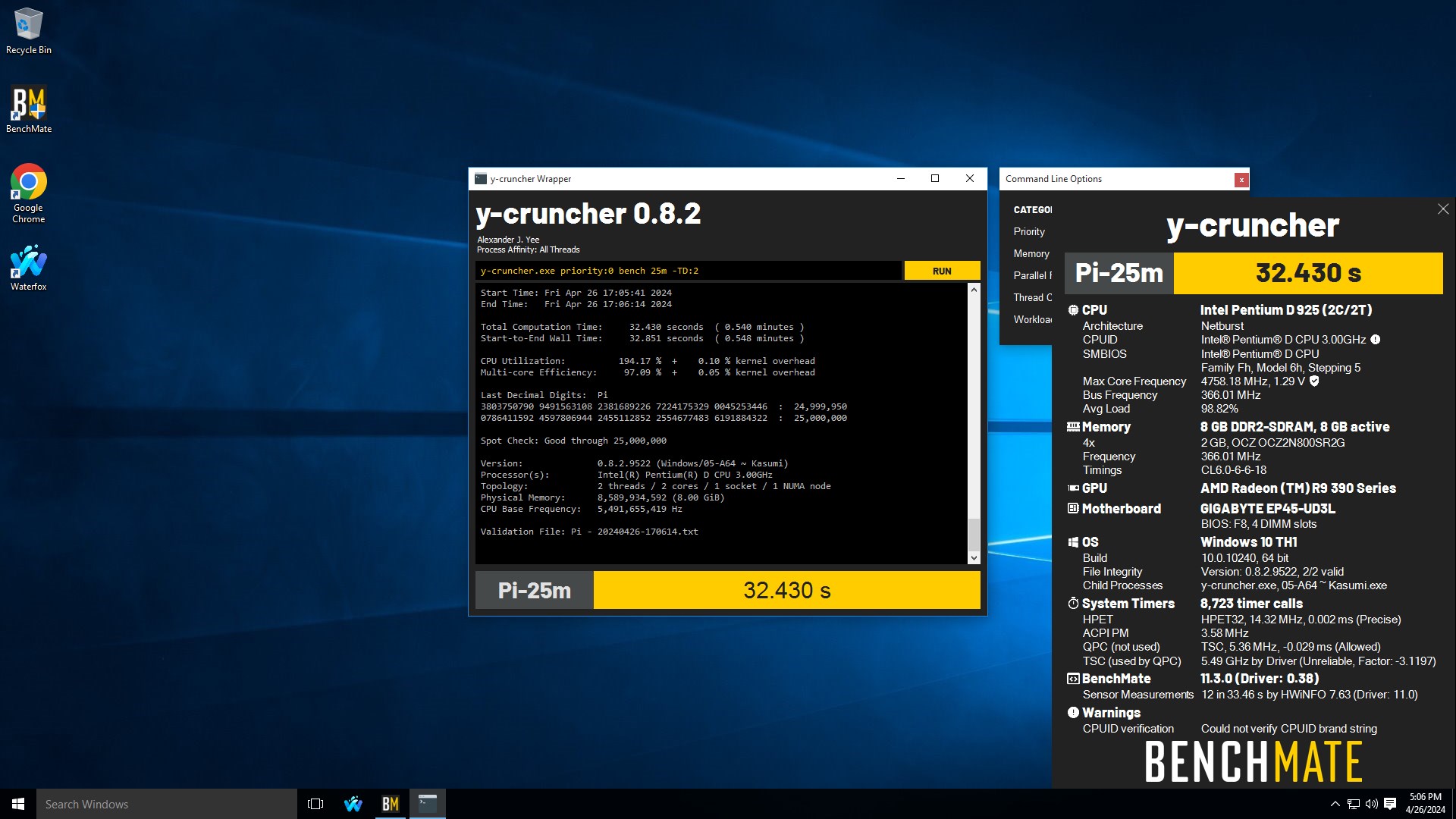Click the output console scrollbar thumb

[974, 535]
